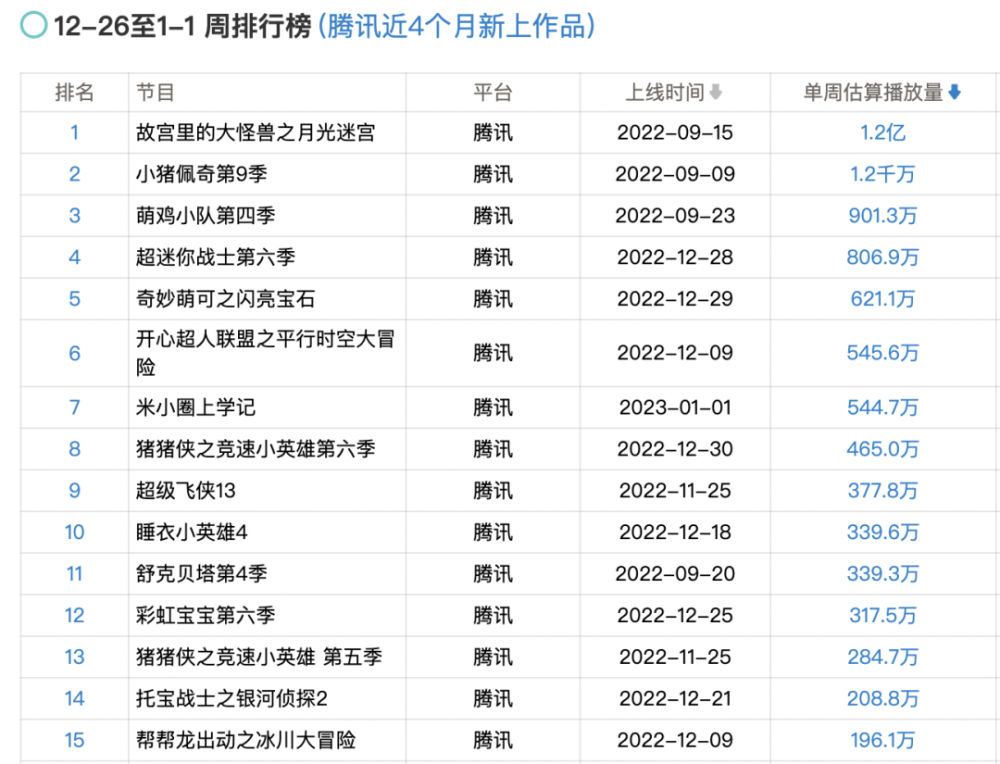This screenshot has height=764, width=1000.
Task: Open the 377.8万 play count link
Action: pyautogui.click(x=883, y=490)
